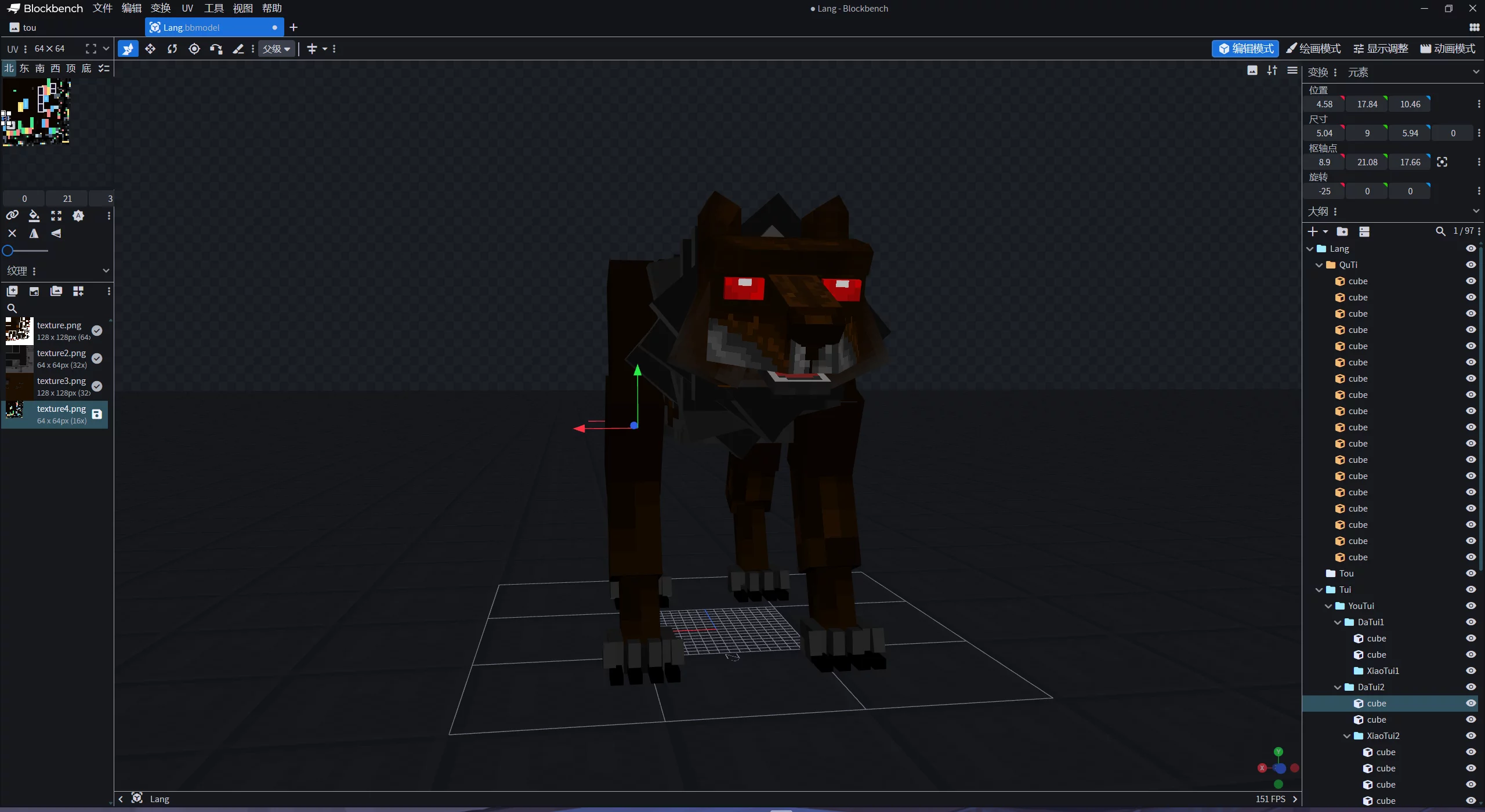Toggle the checkmark on texture2.png
Screen dimensions: 1485x812
coord(97,358)
